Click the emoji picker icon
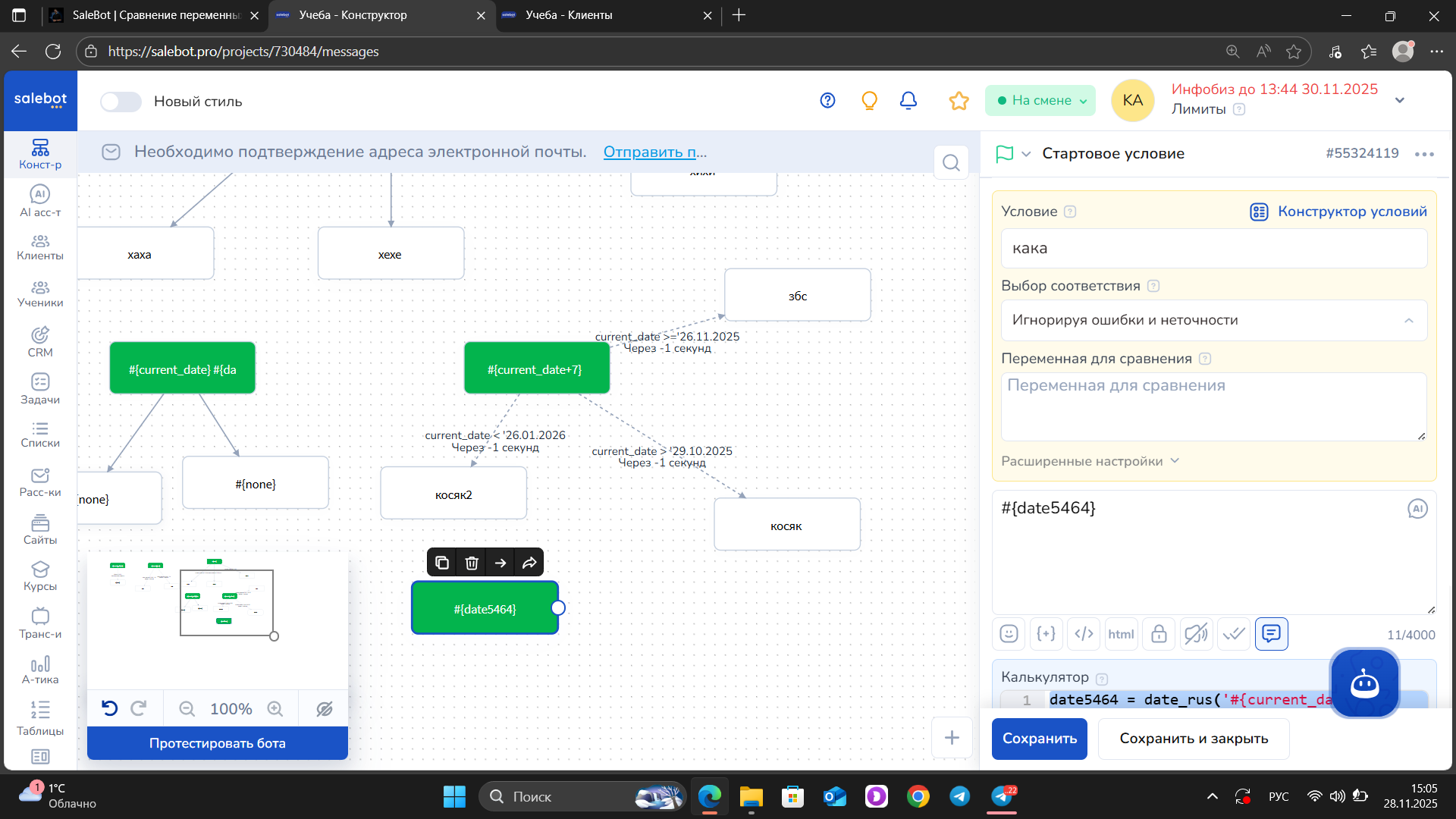 (x=1009, y=634)
